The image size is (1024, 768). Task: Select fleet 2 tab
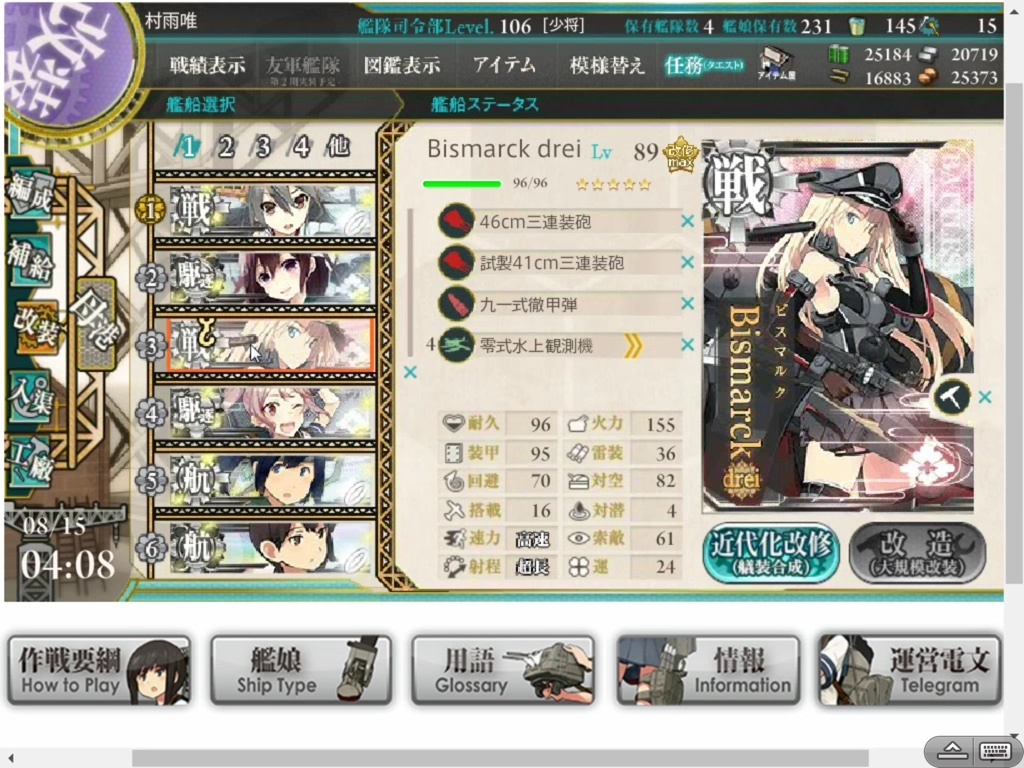226,146
